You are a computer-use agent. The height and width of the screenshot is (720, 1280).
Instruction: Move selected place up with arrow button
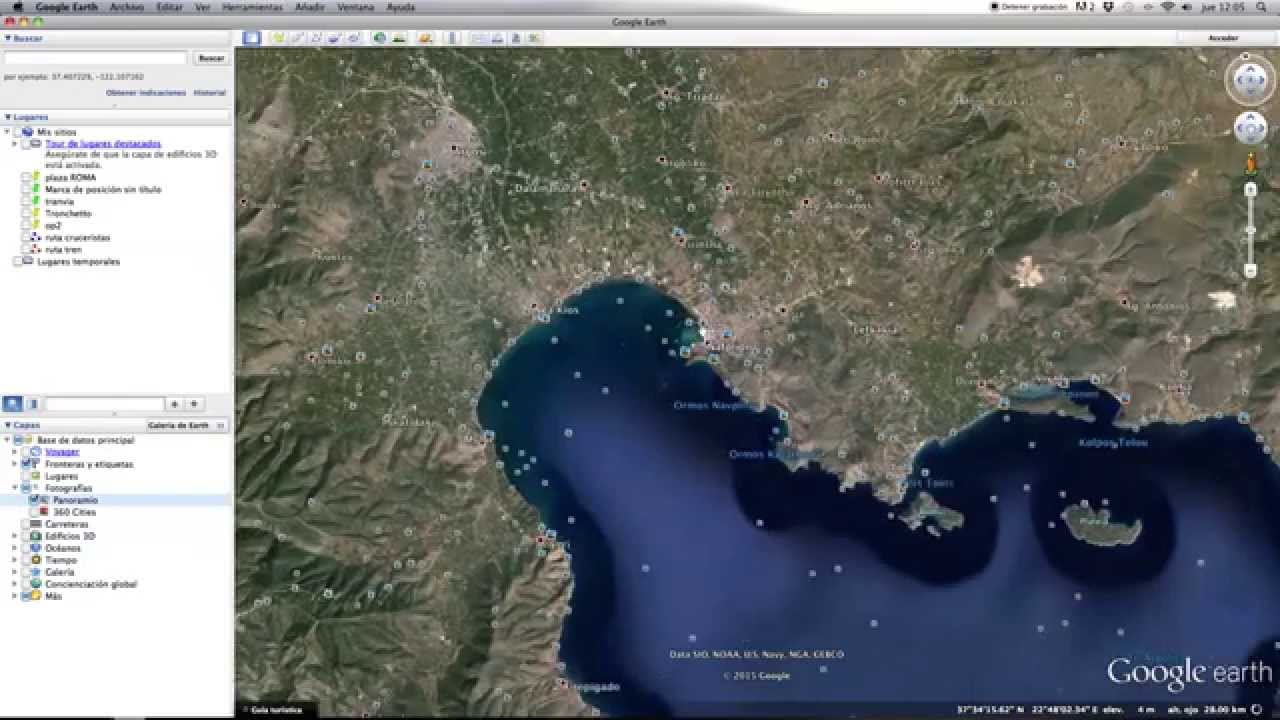pyautogui.click(x=174, y=404)
